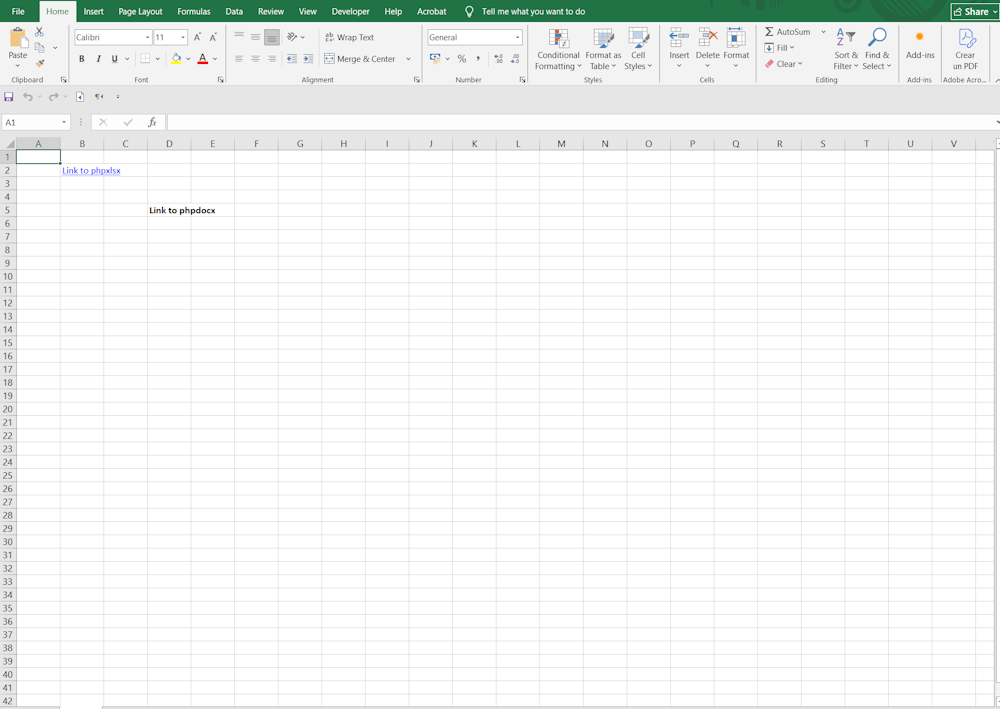
Task: Click the Increase Indent icon
Action: [307, 59]
